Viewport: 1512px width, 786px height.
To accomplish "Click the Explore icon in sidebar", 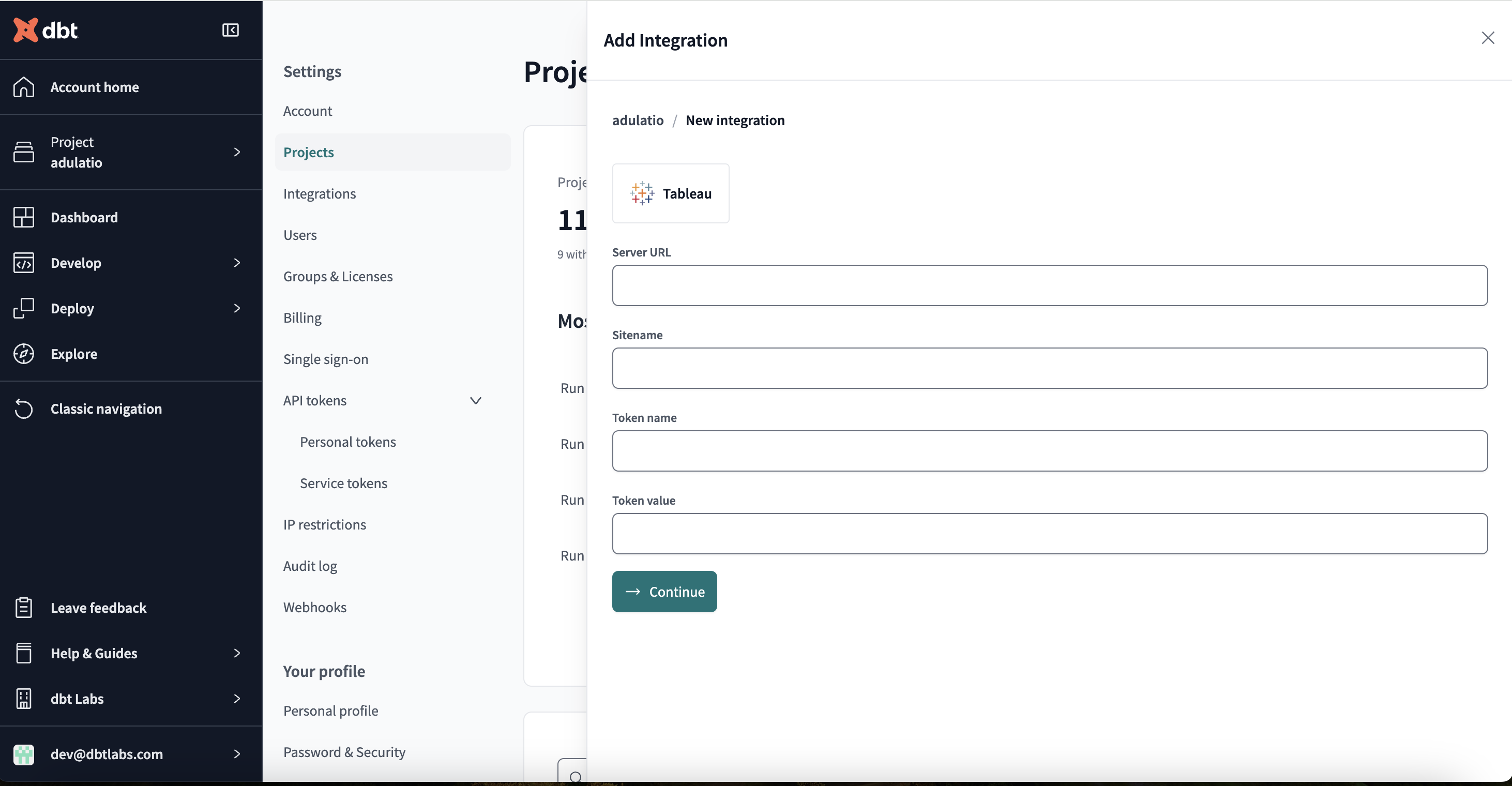I will [24, 353].
